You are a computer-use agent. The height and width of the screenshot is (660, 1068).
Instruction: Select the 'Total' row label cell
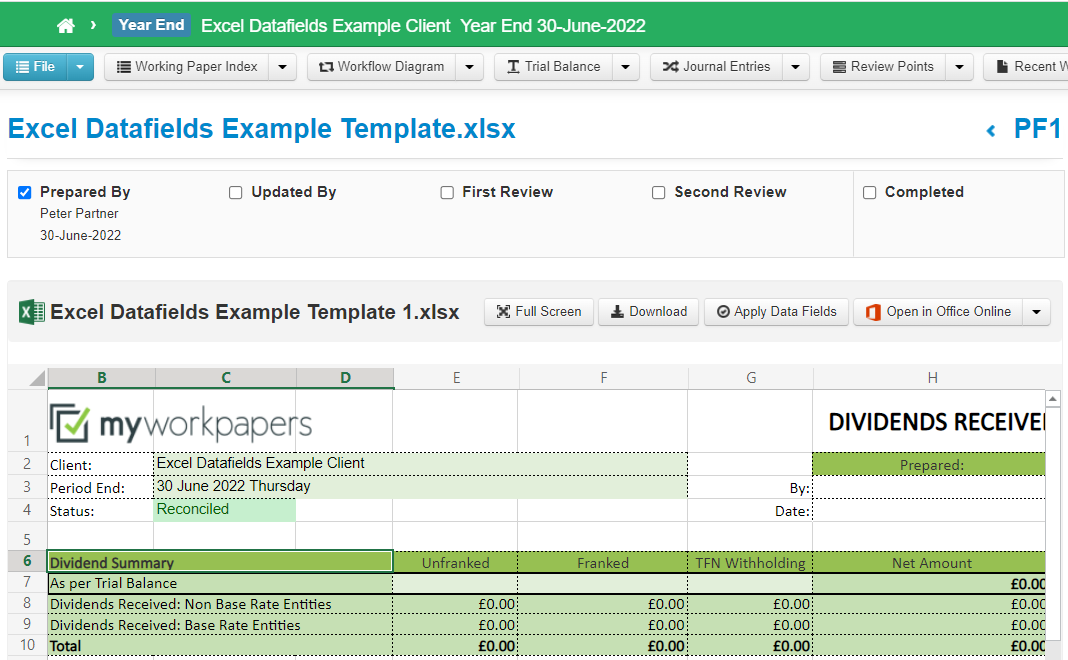[220, 646]
